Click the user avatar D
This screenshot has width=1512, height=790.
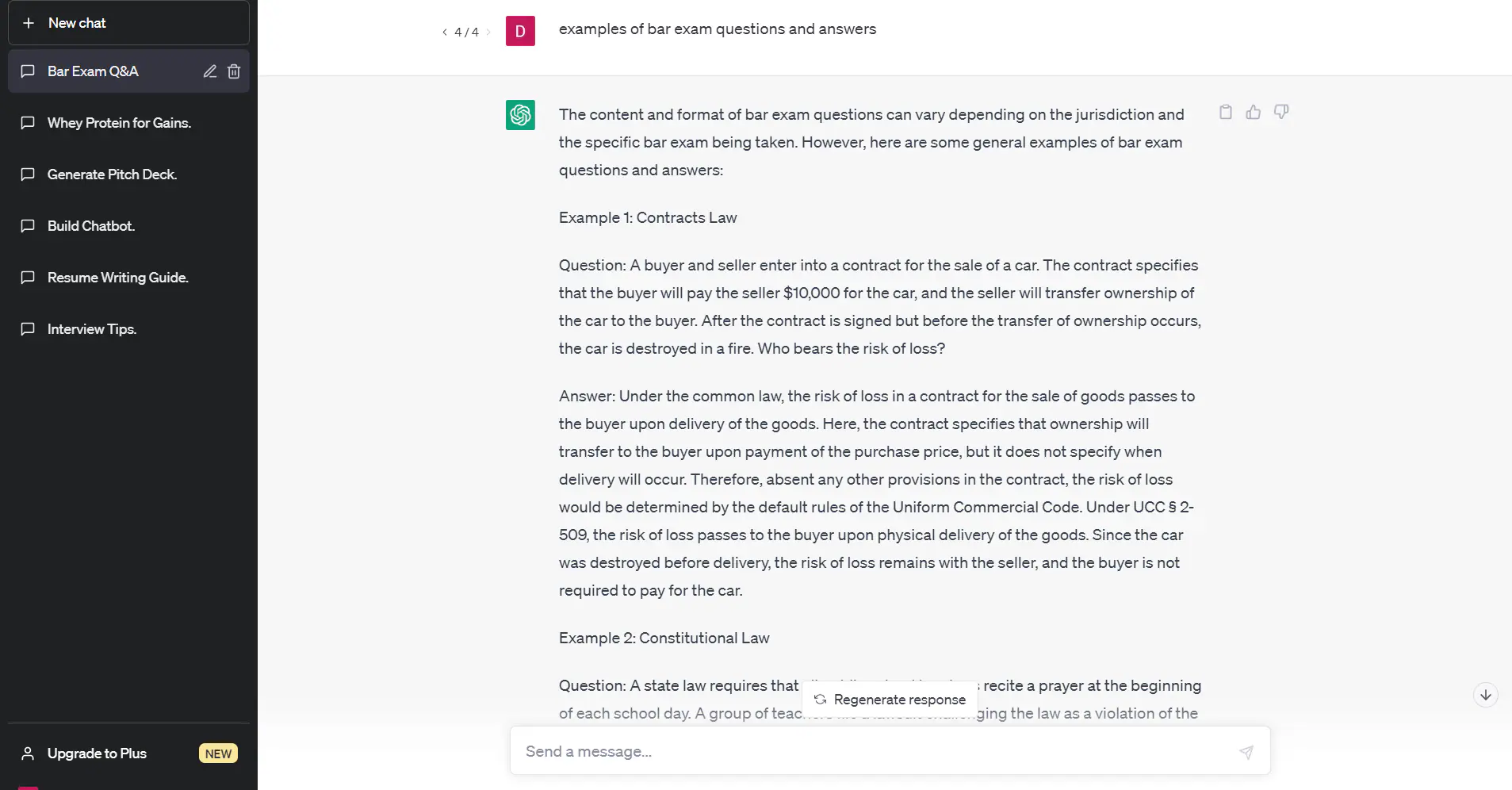pos(520,31)
